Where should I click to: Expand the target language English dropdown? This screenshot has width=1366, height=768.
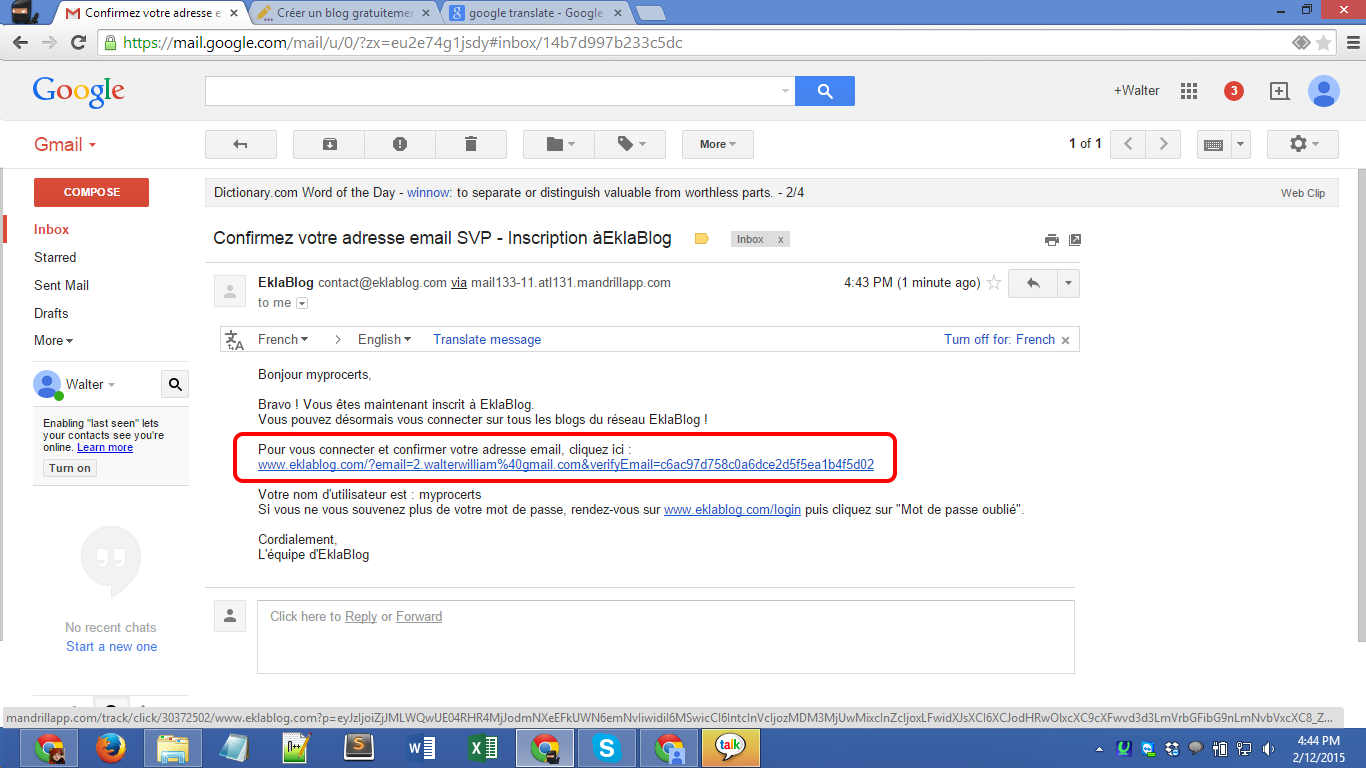(x=385, y=340)
